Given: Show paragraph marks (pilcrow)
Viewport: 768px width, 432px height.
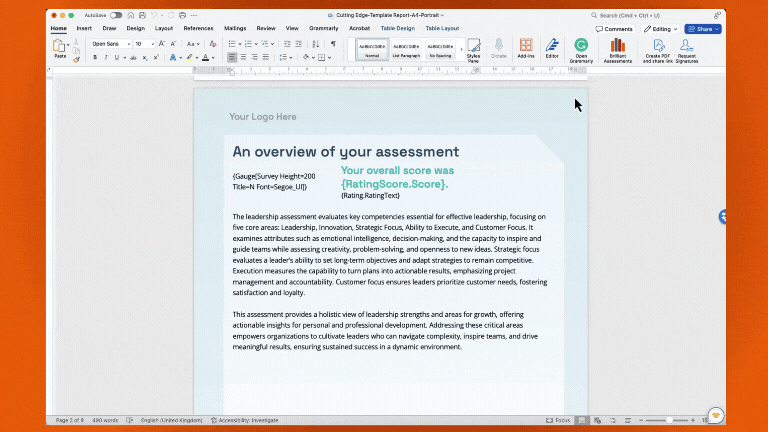Looking at the screenshot, I should [x=333, y=44].
